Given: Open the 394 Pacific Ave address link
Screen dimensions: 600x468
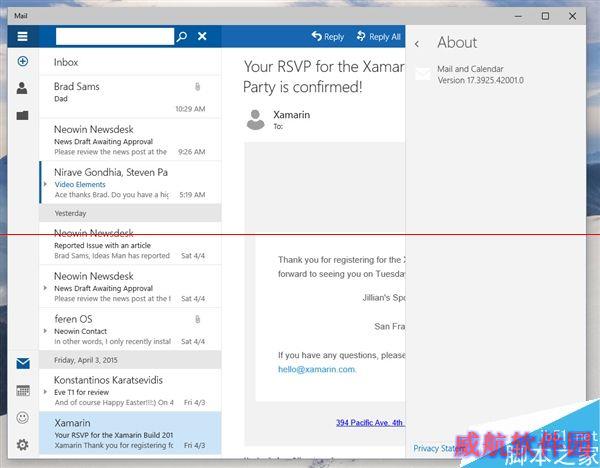Looking at the screenshot, I should coord(370,422).
